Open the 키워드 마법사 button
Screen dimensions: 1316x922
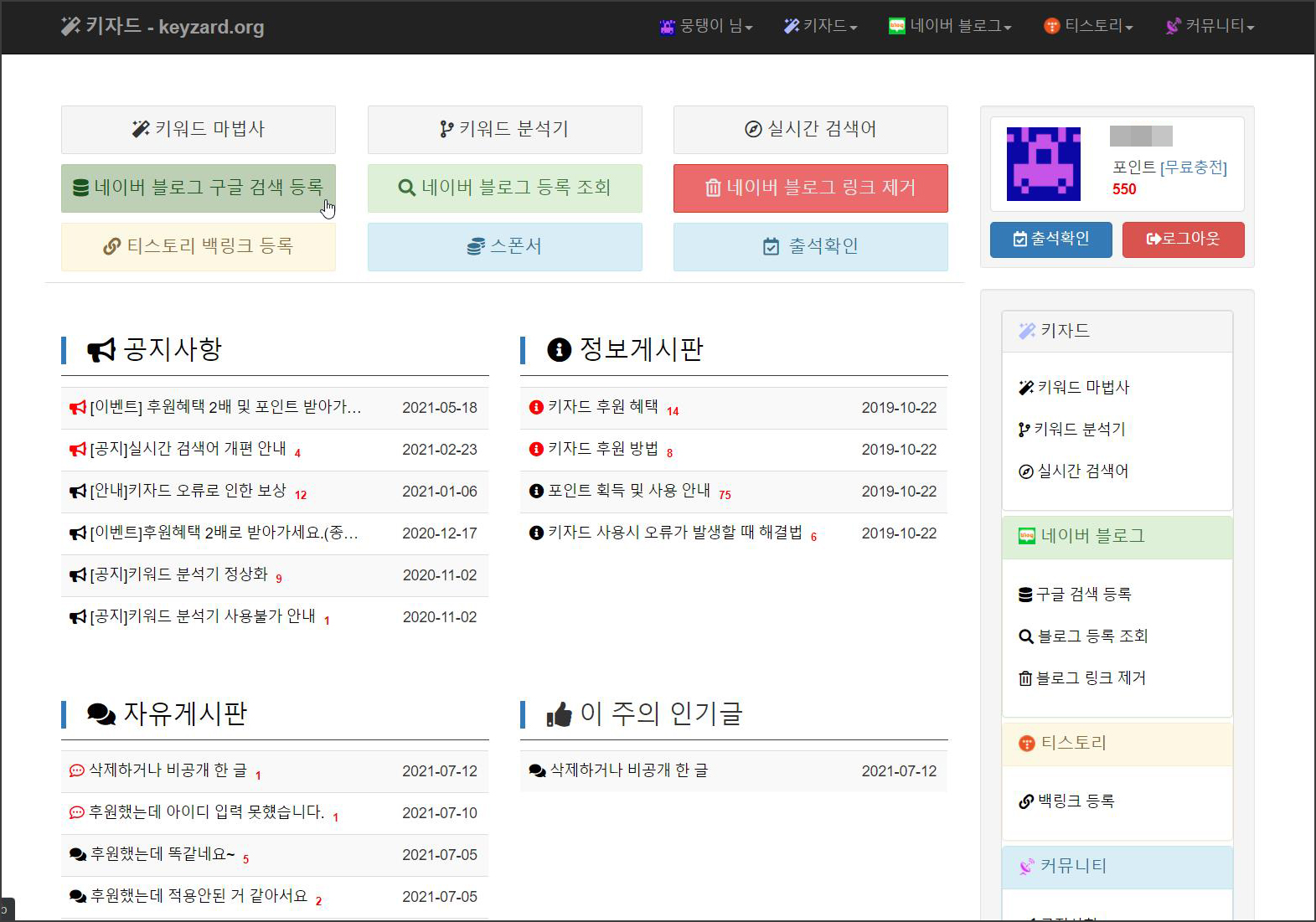click(199, 129)
